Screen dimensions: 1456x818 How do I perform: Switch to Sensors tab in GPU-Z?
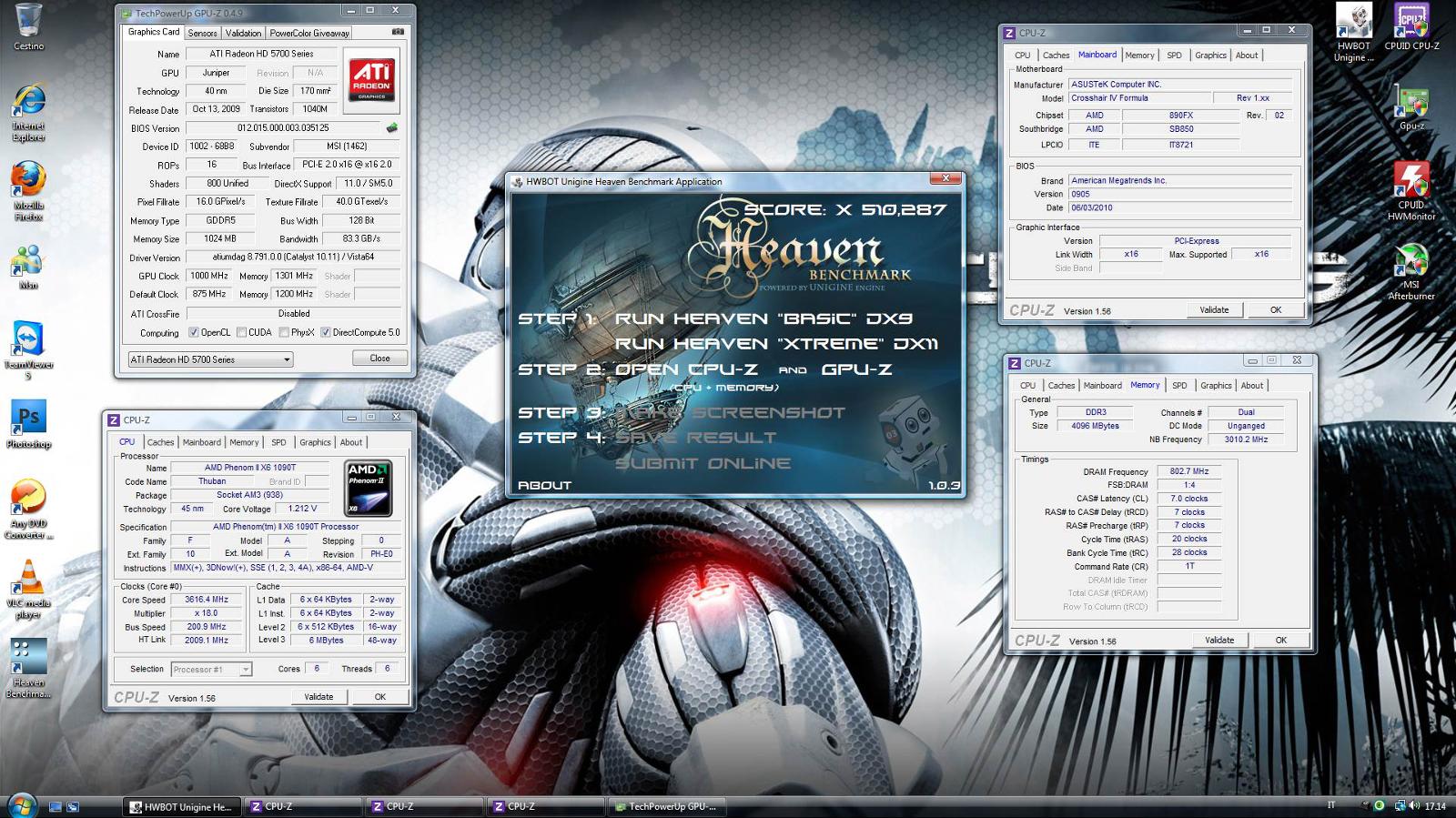[x=202, y=33]
